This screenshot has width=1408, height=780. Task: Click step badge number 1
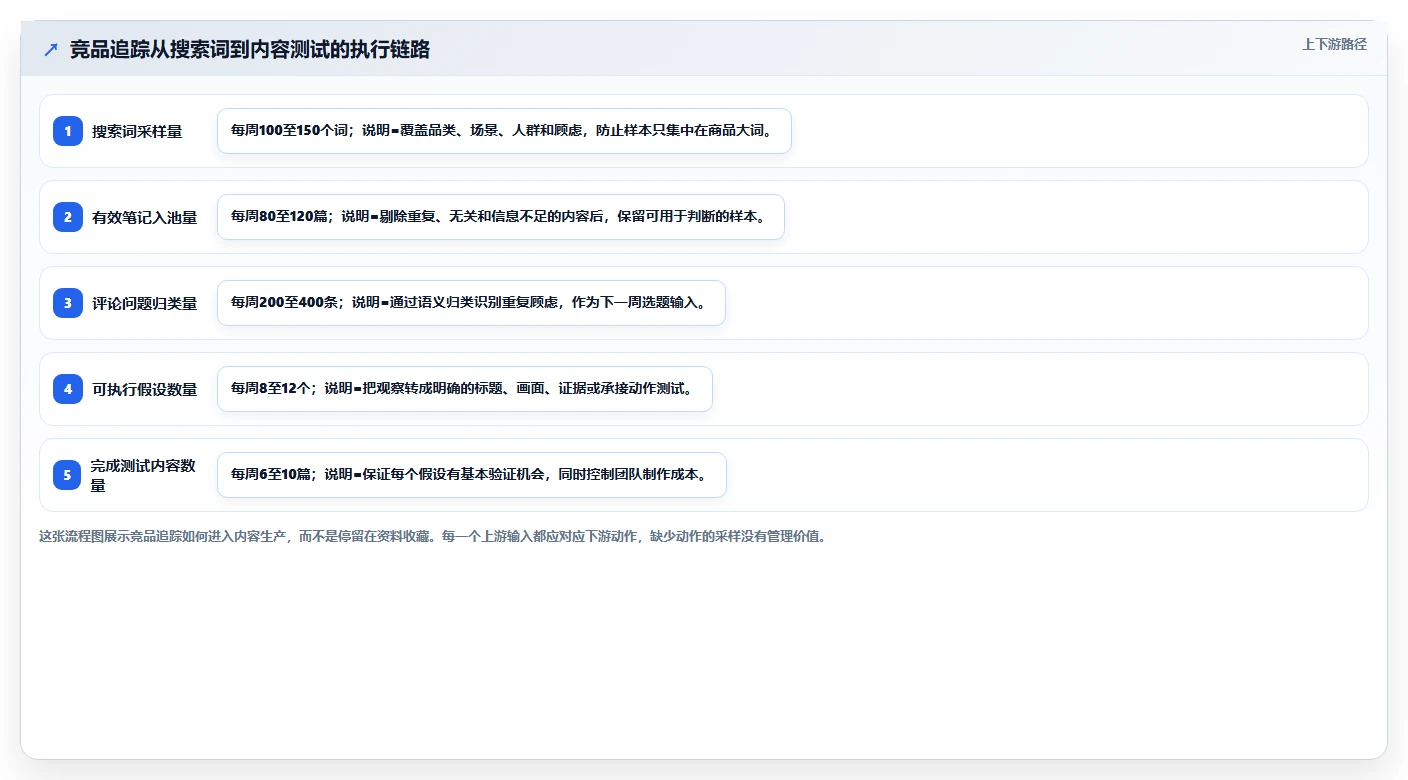68,131
